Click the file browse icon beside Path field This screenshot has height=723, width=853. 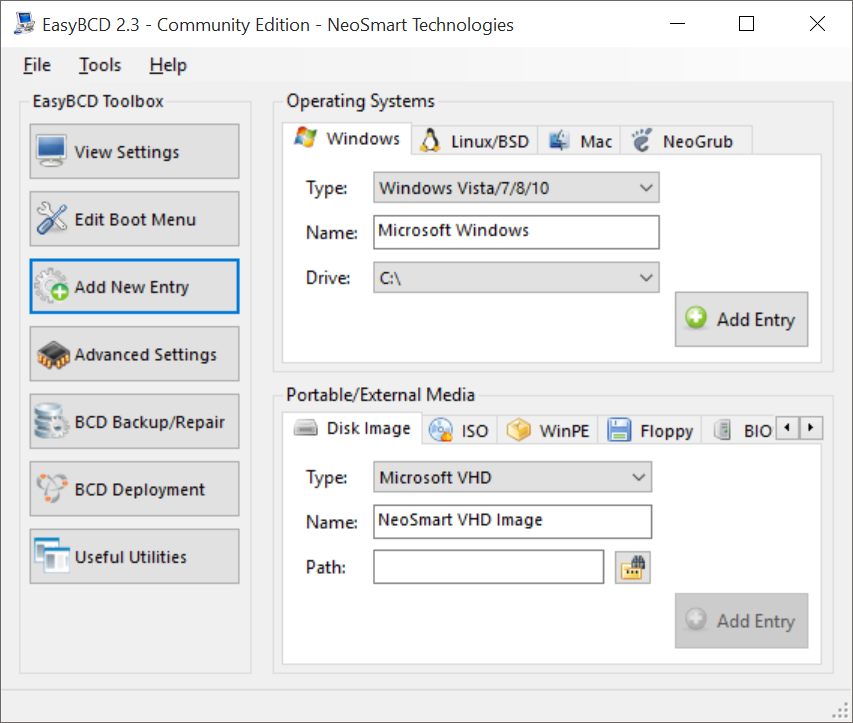(632, 566)
